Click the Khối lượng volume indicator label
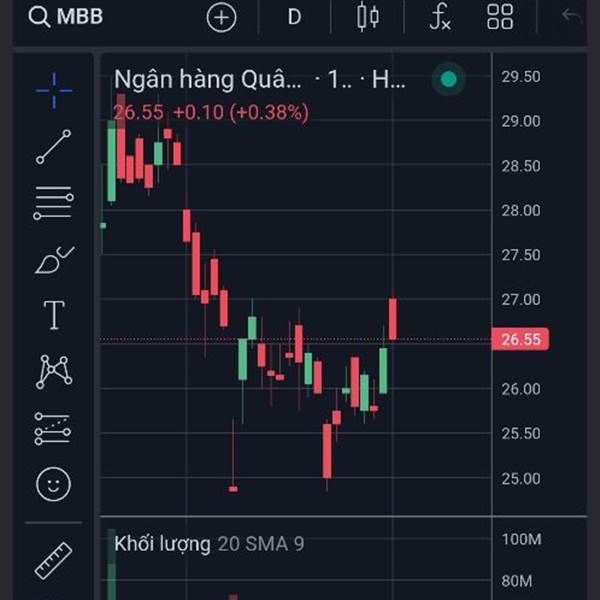The image size is (600, 600). (x=162, y=544)
